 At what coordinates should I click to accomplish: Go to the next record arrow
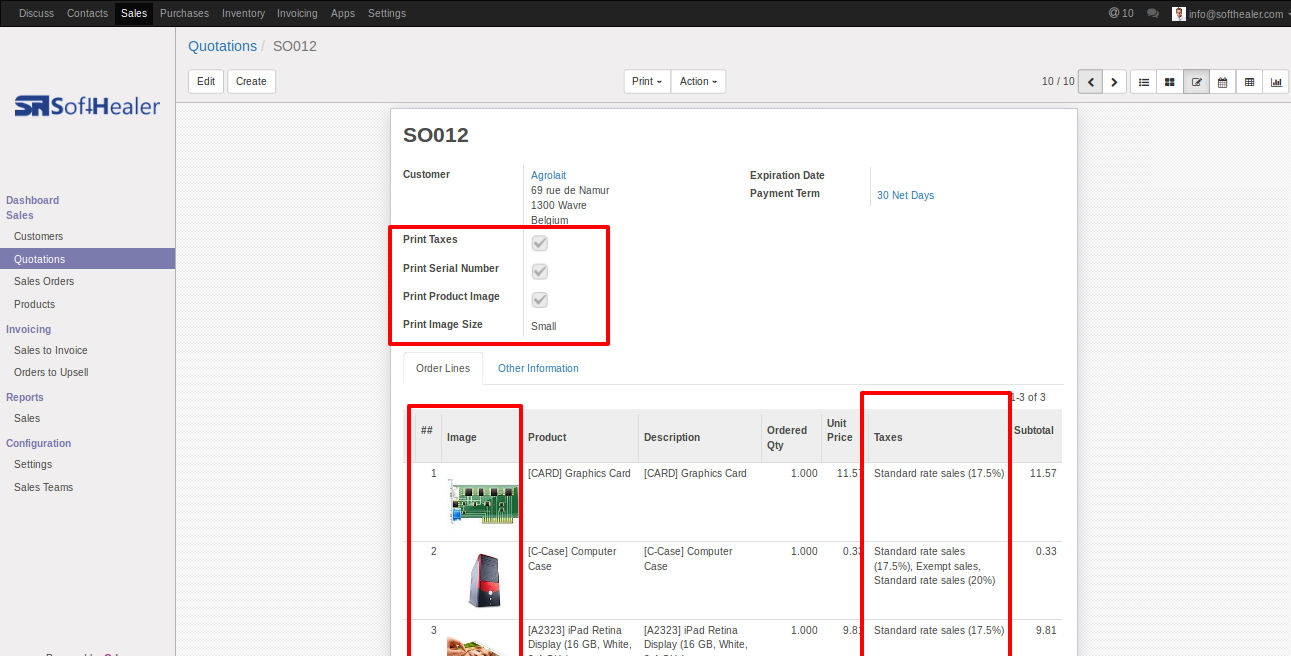1114,82
